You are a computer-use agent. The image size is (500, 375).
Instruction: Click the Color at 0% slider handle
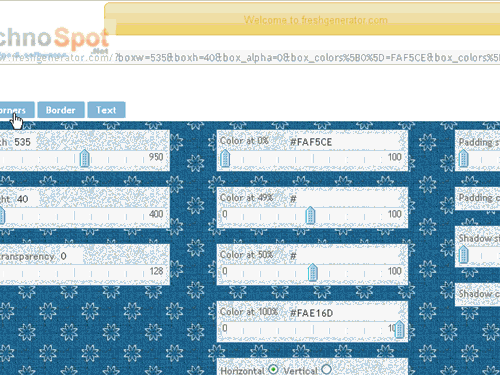[225, 158]
